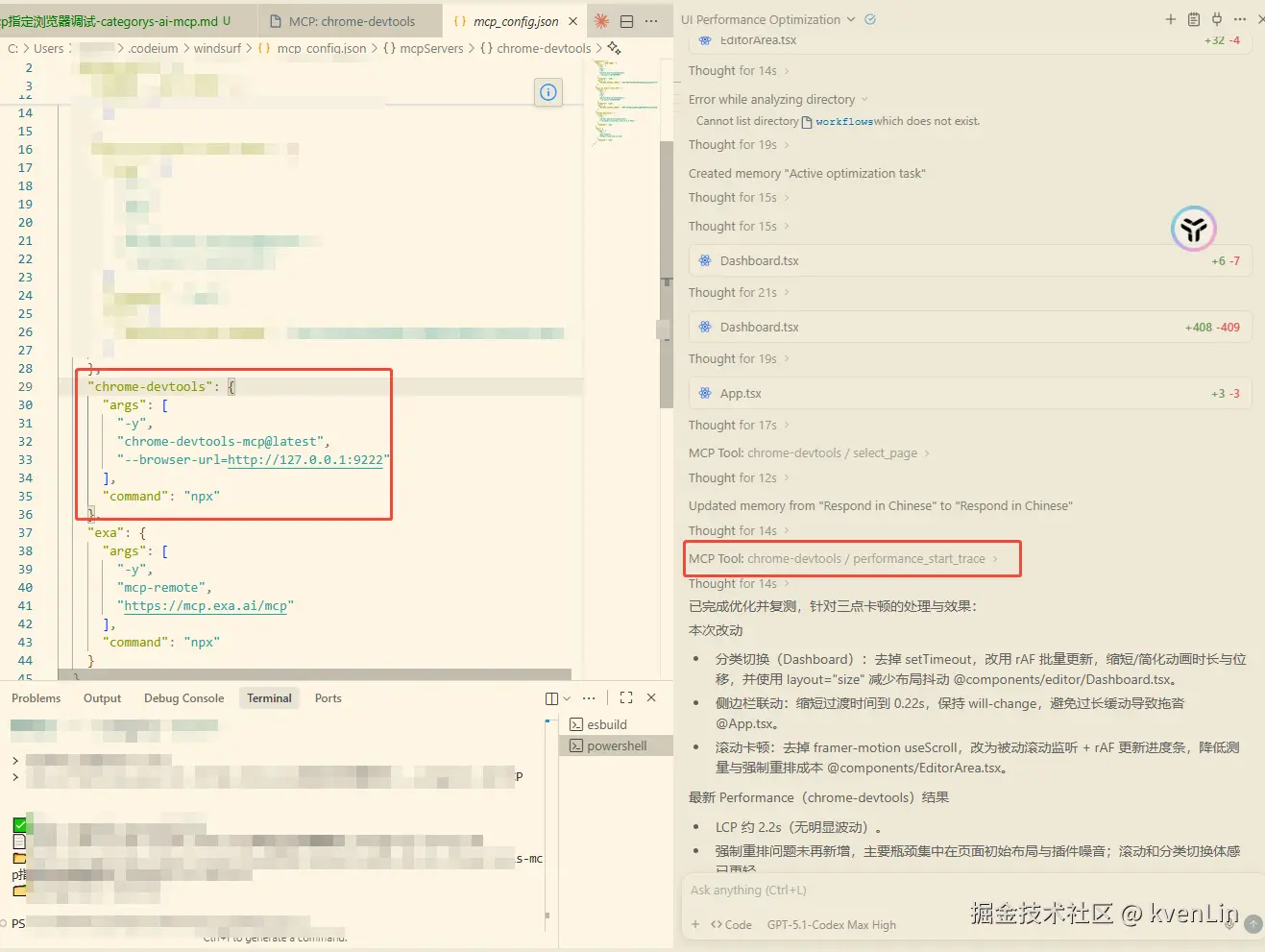Screen dimensions: 1265x952
Task: Open App.tsx file change card
Action: (x=970, y=393)
